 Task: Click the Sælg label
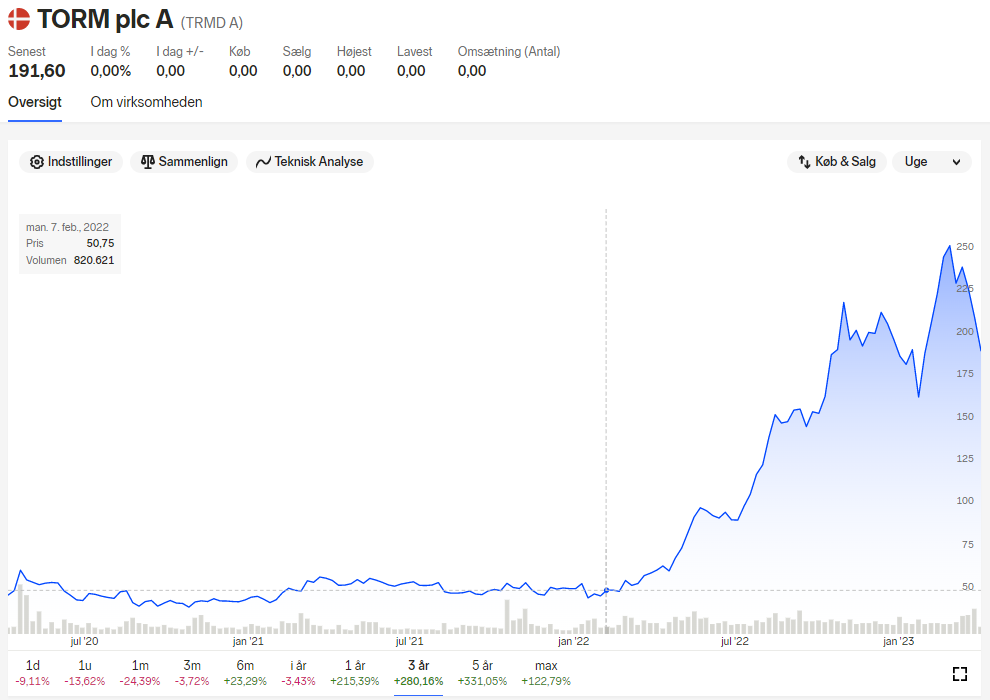click(x=297, y=52)
